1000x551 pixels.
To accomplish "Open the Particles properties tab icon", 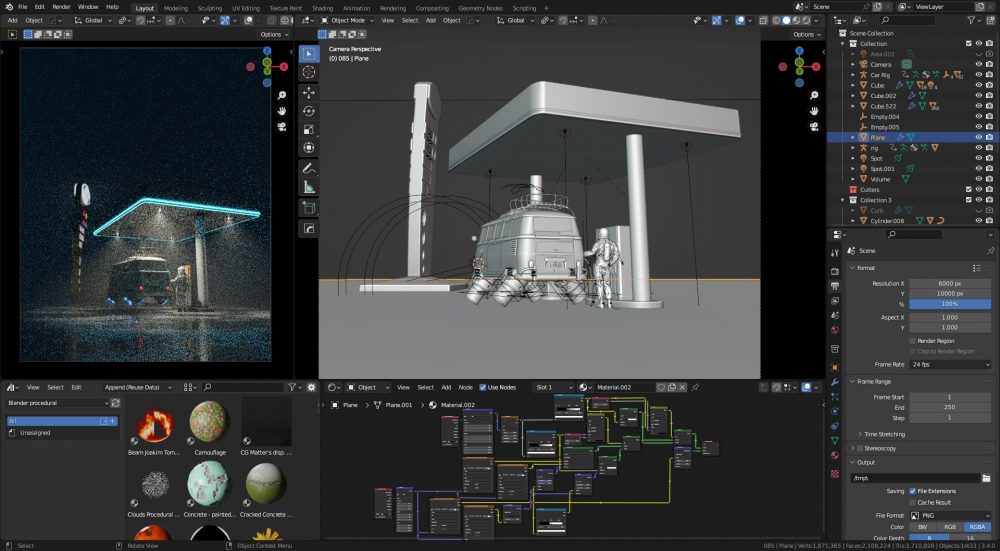I will tap(835, 397).
